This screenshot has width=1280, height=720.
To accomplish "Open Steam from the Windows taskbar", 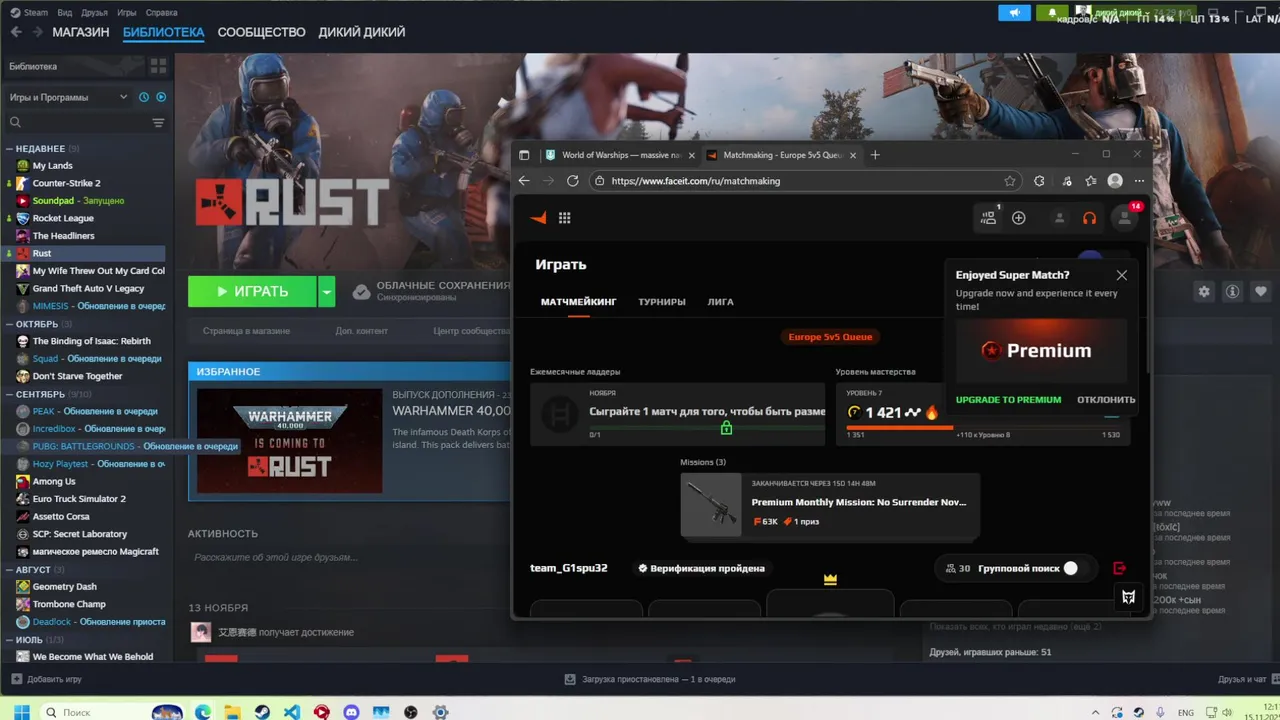I will coord(261,712).
